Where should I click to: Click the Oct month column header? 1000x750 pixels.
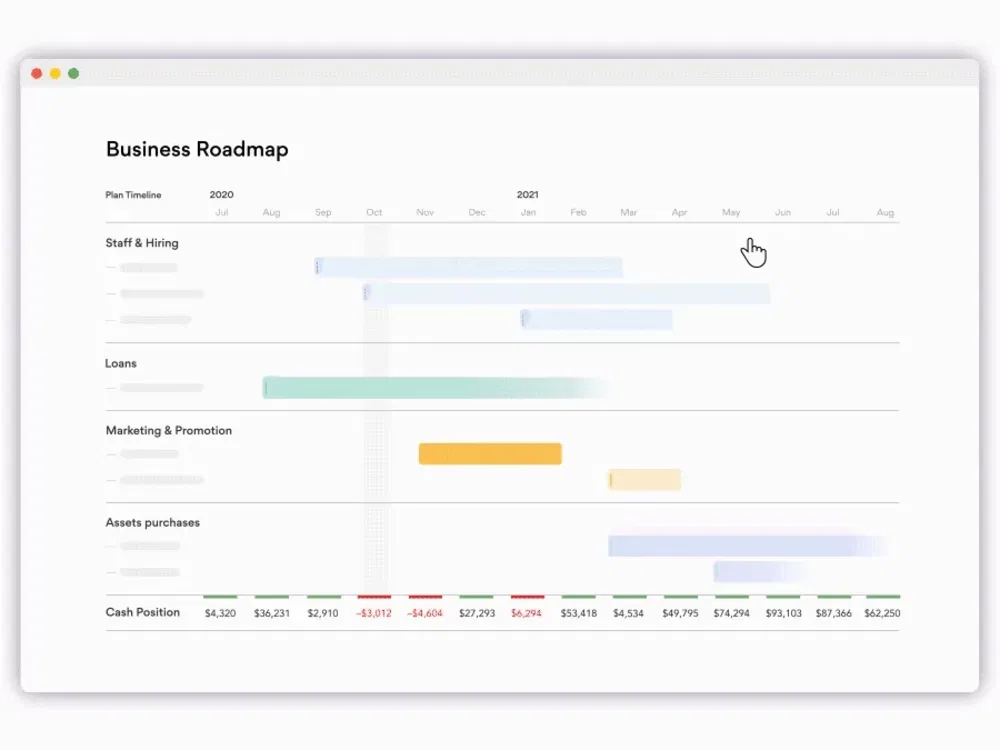(374, 212)
